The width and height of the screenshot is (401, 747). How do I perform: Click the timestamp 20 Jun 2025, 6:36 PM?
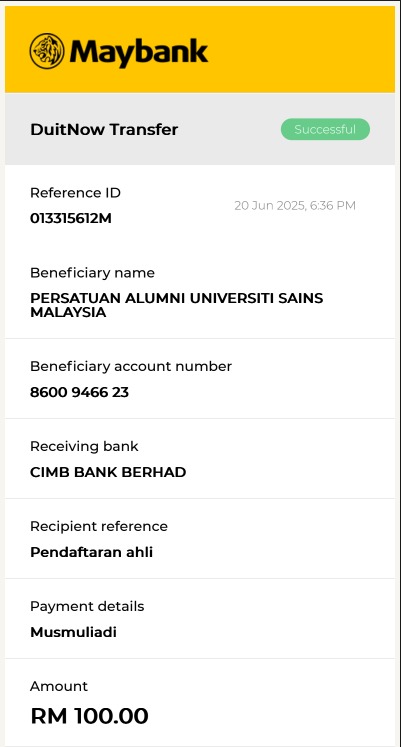coord(295,206)
